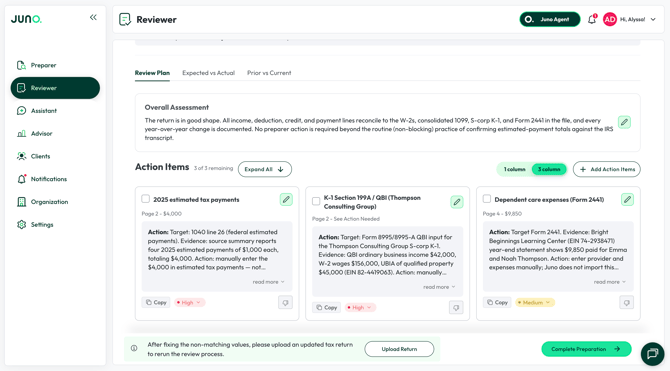
Task: Expand read more on Dependent care card
Action: point(610,282)
